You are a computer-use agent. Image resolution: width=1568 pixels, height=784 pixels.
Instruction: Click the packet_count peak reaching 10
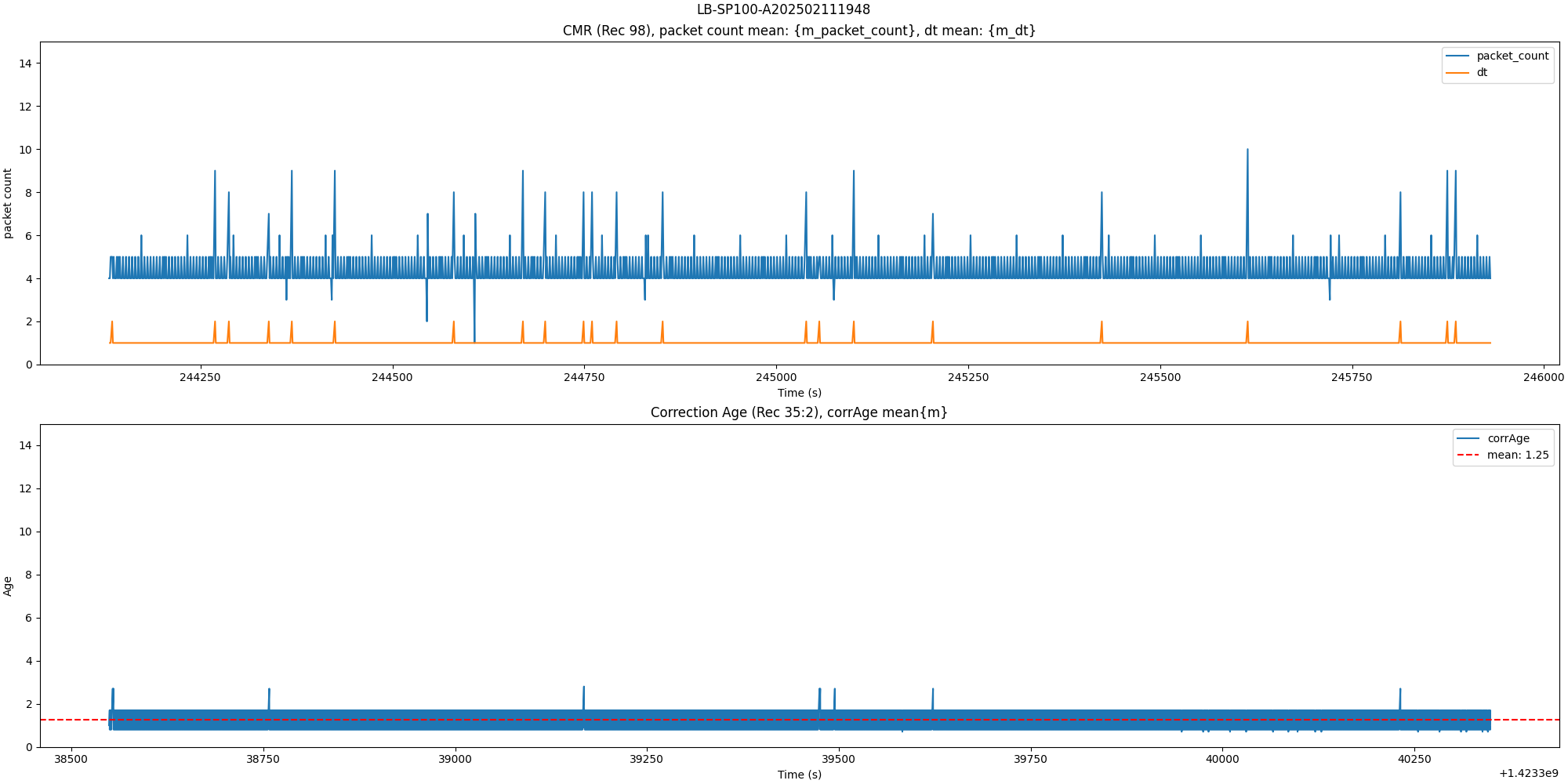1247,151
